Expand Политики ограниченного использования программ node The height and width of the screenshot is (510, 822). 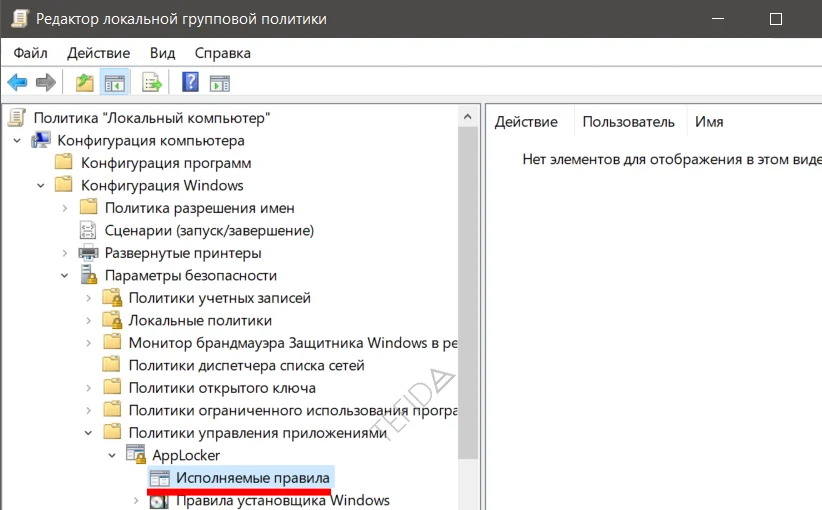pyautogui.click(x=89, y=411)
